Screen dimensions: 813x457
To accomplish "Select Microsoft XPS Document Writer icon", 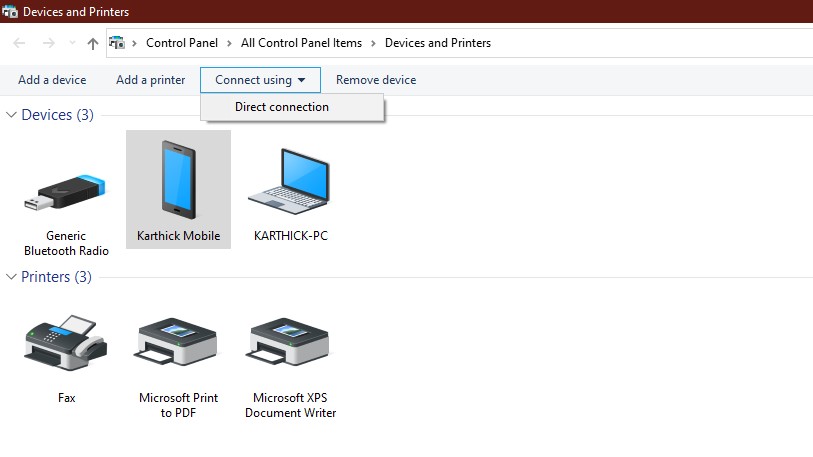I will [x=289, y=342].
